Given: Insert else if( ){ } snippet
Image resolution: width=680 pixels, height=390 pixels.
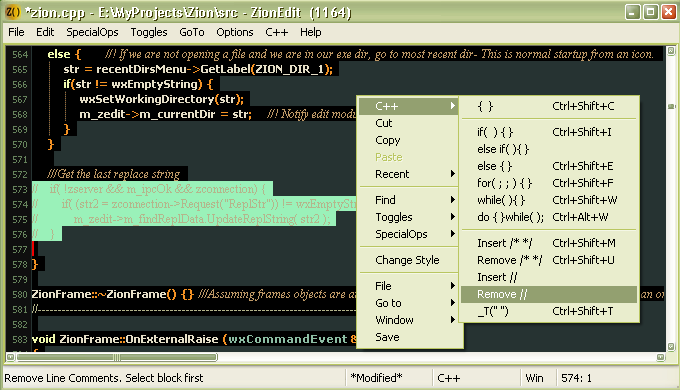Looking at the screenshot, I should [x=549, y=149].
